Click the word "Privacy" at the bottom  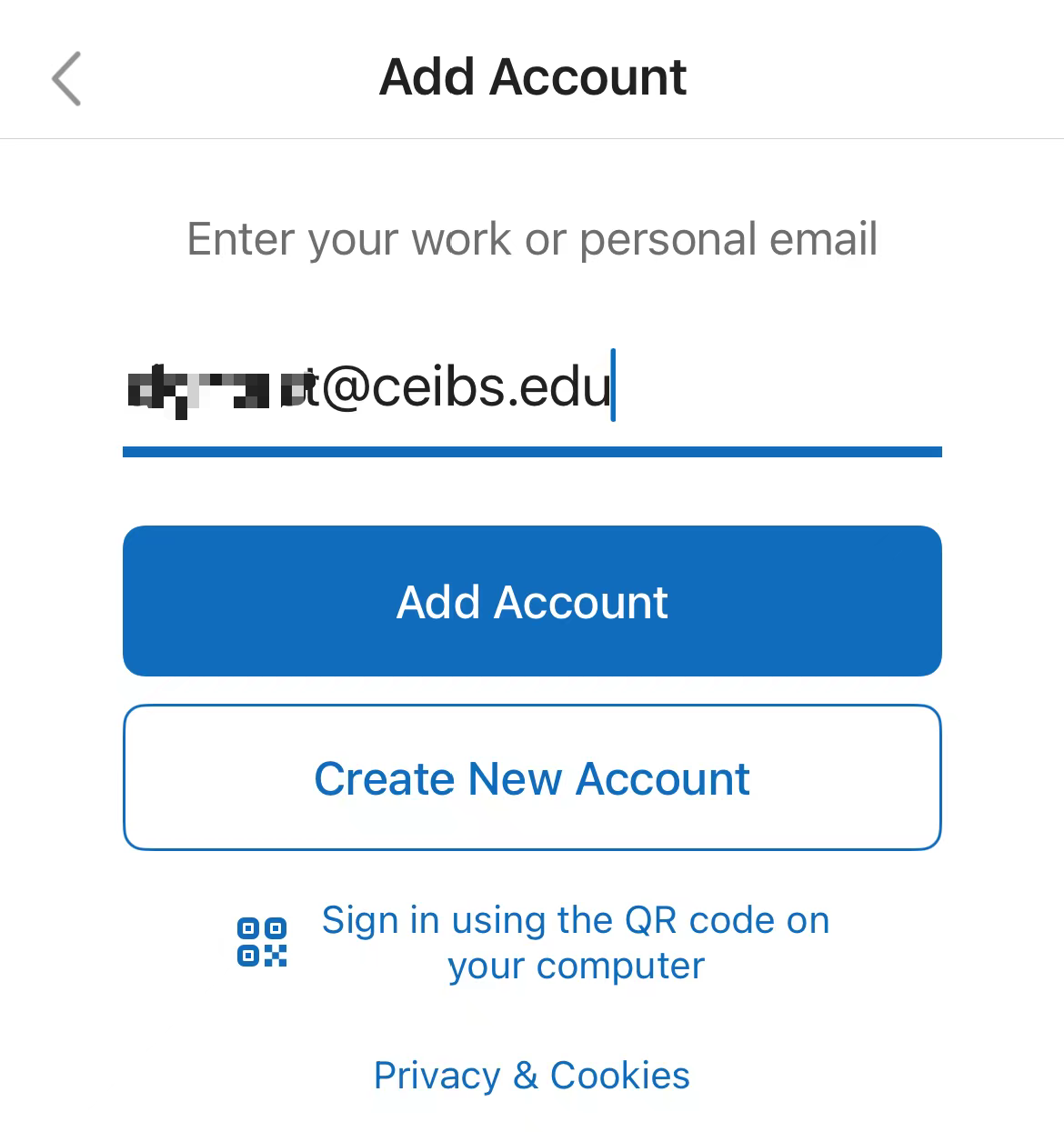click(x=437, y=1076)
